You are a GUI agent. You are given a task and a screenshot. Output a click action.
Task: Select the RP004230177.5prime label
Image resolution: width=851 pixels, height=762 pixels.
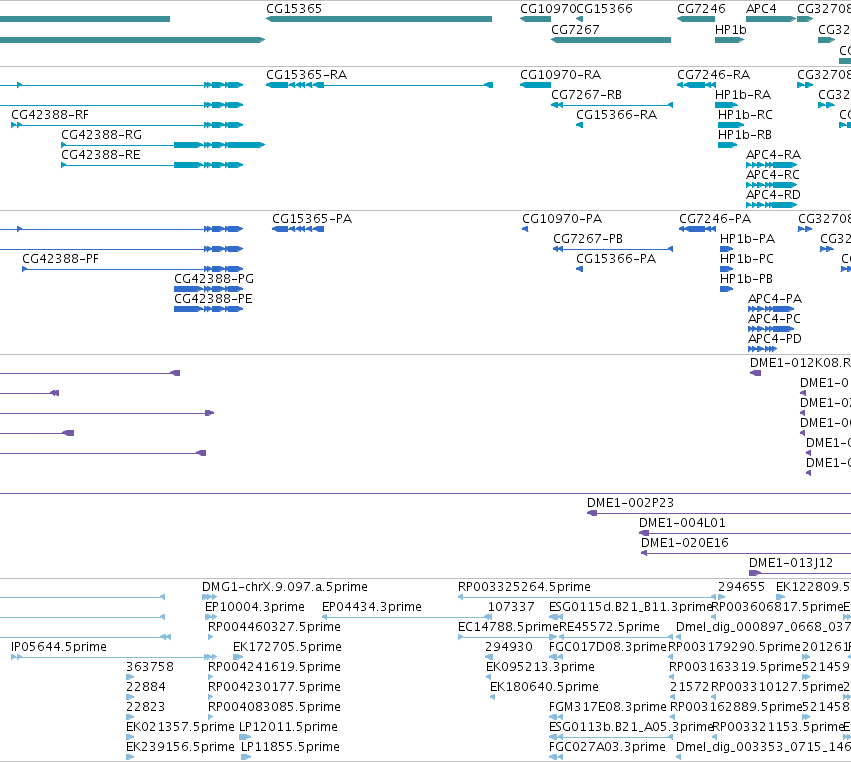pos(274,687)
